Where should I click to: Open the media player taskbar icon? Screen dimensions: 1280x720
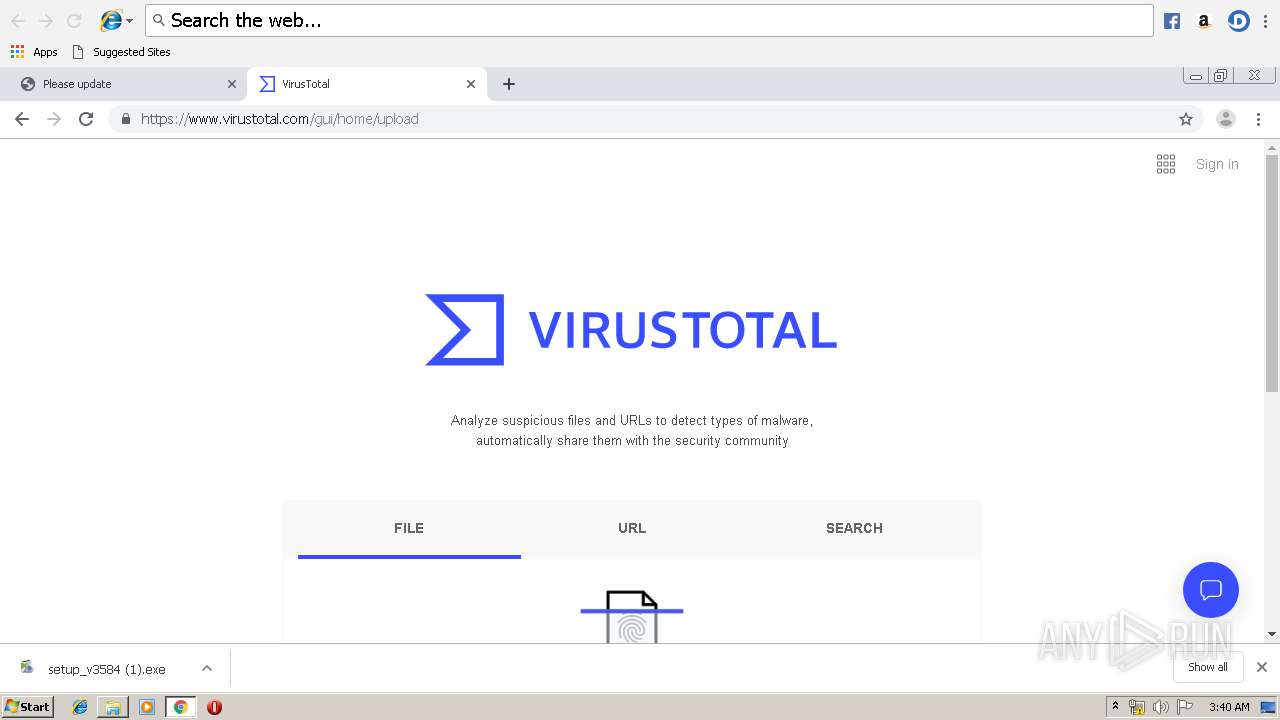tap(147, 707)
